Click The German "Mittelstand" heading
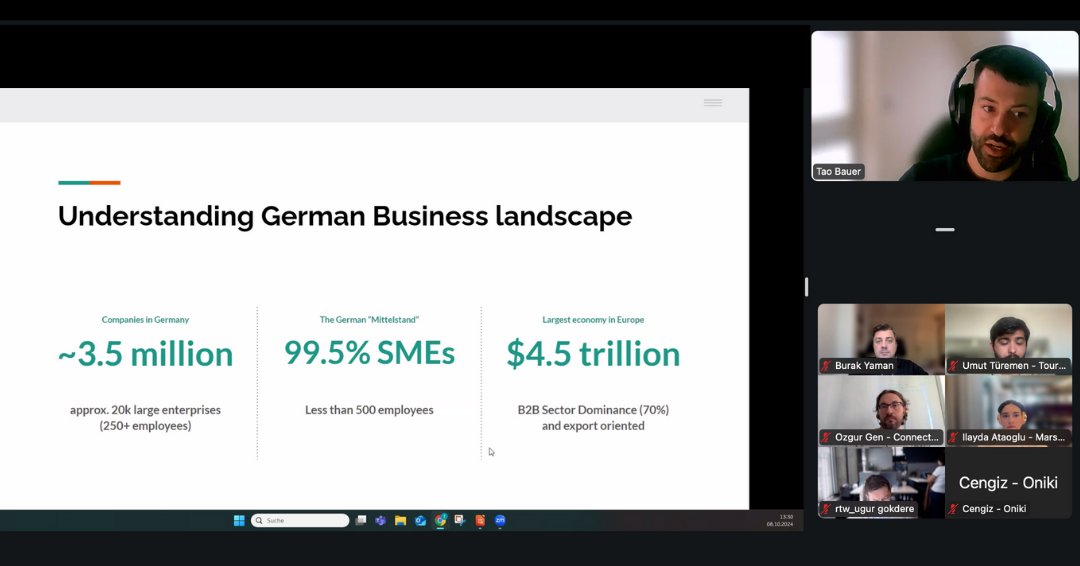1080x566 pixels. pos(369,319)
